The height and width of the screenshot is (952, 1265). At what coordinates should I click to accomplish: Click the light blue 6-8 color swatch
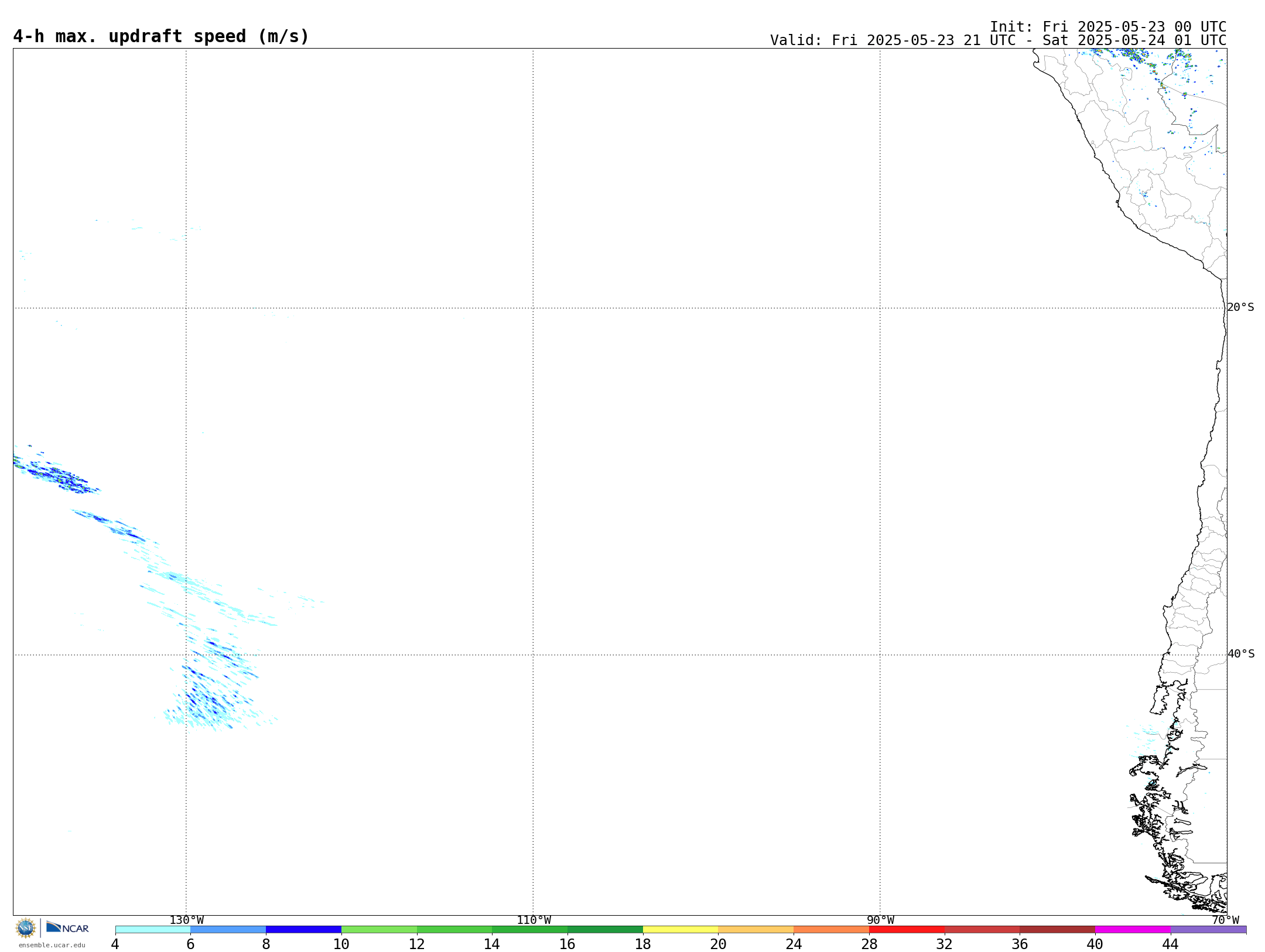[228, 930]
